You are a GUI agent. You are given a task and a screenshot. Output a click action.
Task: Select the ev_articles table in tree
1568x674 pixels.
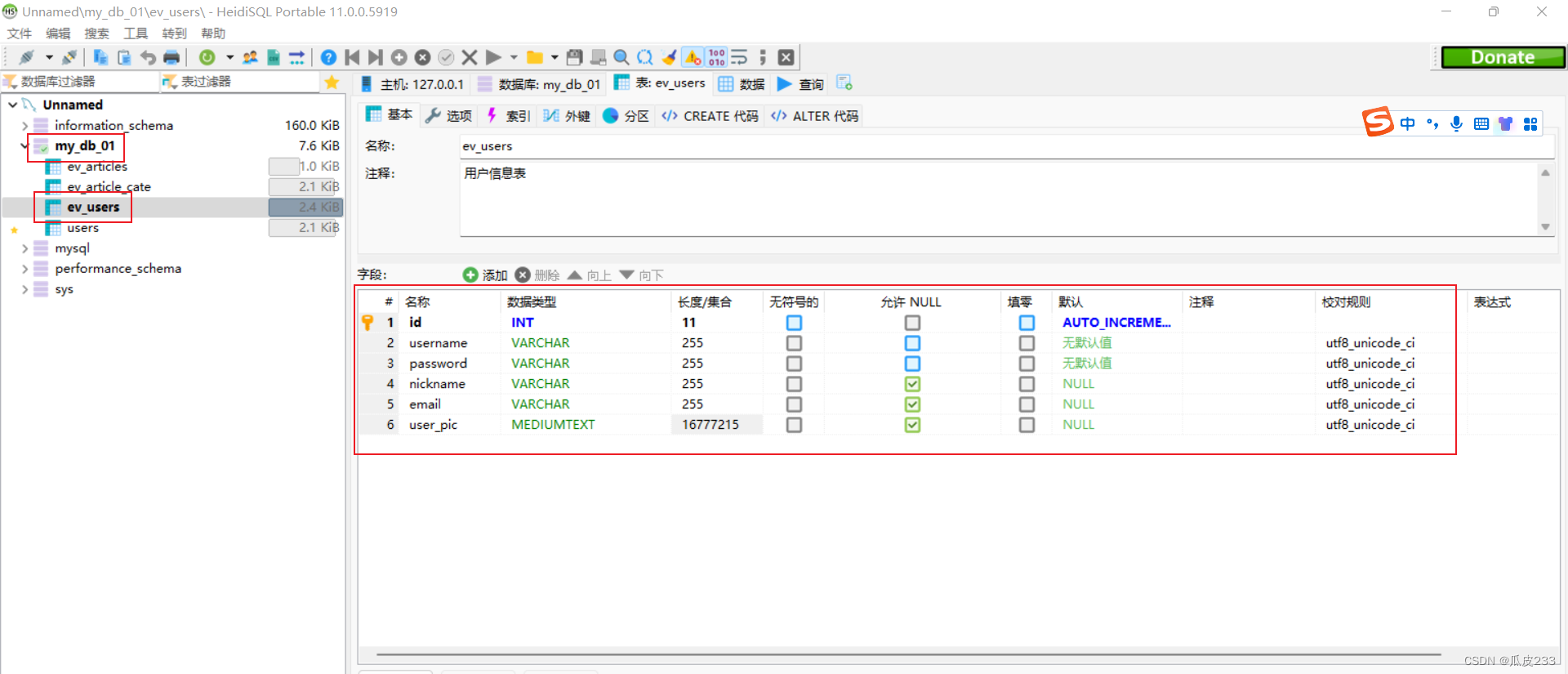pyautogui.click(x=97, y=167)
